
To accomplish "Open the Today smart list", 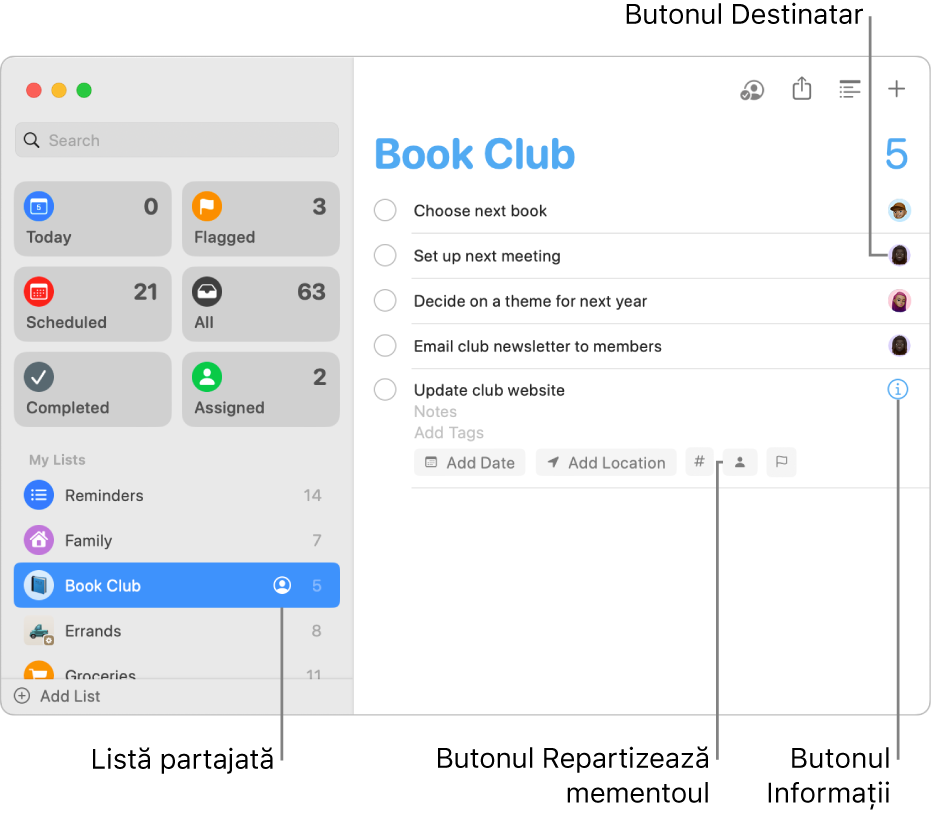I will point(93,219).
